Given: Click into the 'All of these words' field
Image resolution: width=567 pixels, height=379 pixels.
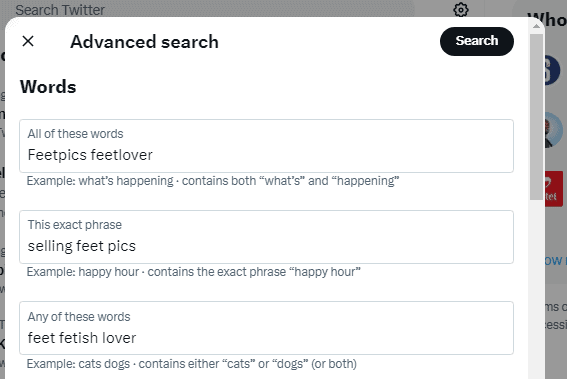Looking at the screenshot, I should 267,146.
